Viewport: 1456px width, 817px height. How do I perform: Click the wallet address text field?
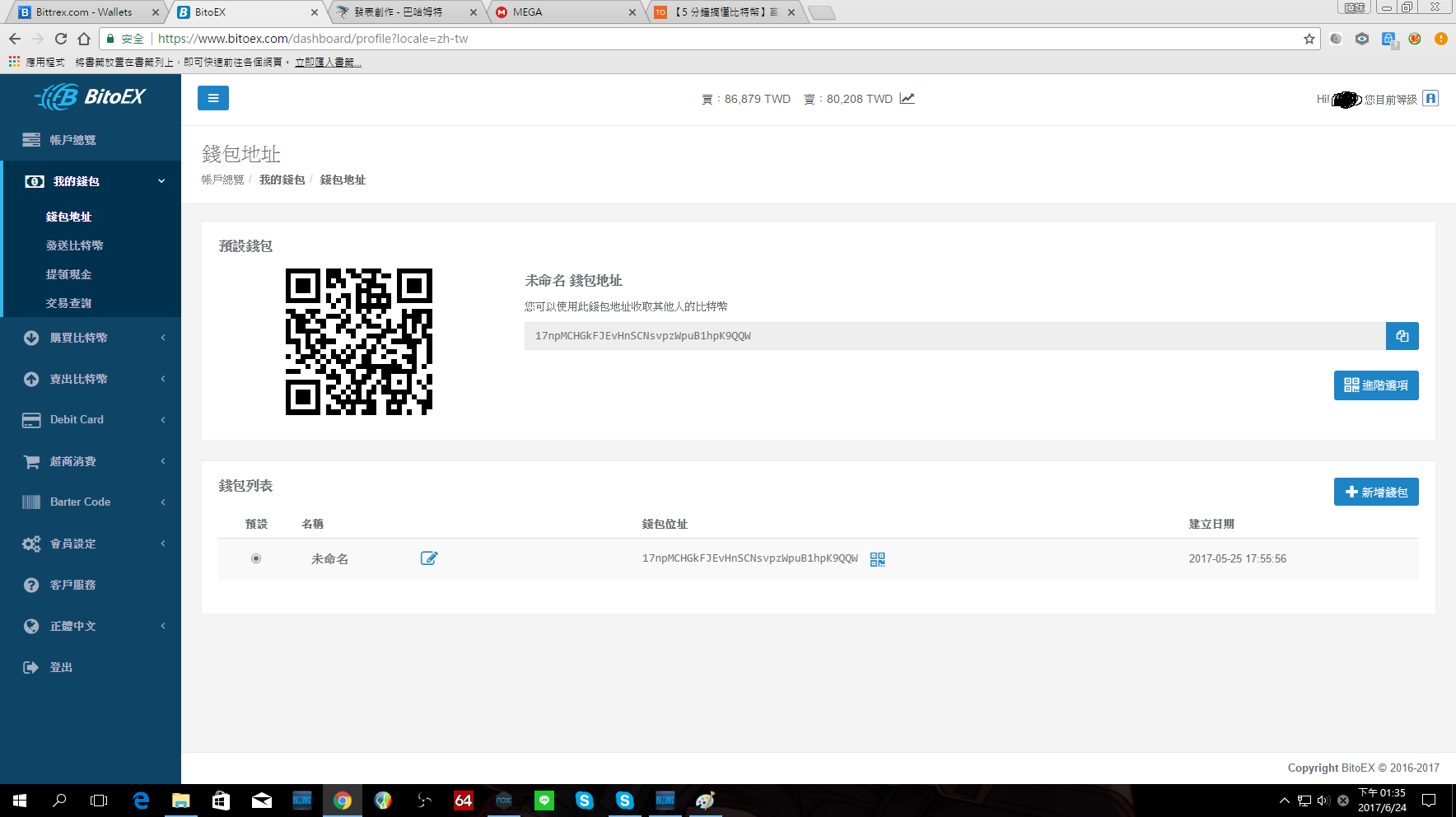pos(954,336)
